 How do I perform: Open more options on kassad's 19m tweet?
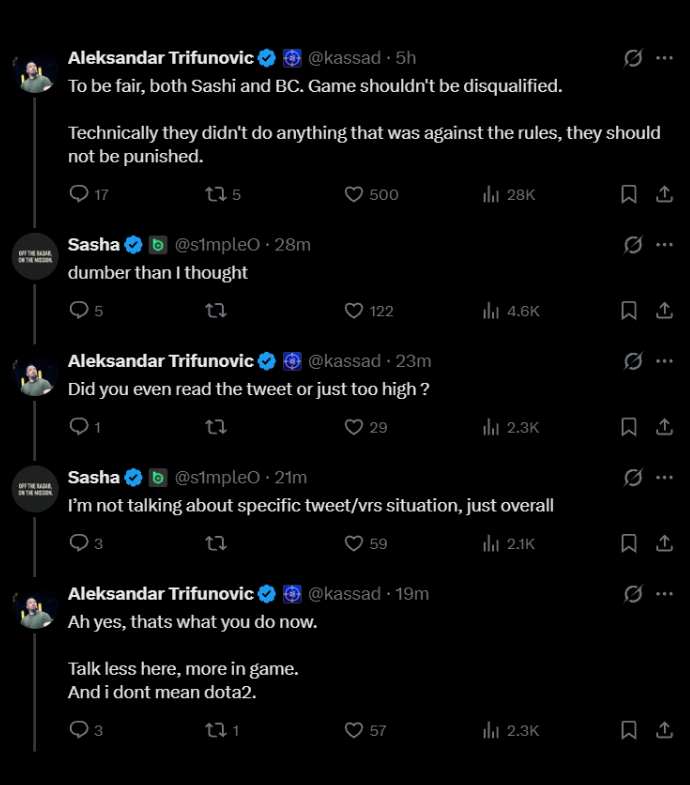(664, 594)
